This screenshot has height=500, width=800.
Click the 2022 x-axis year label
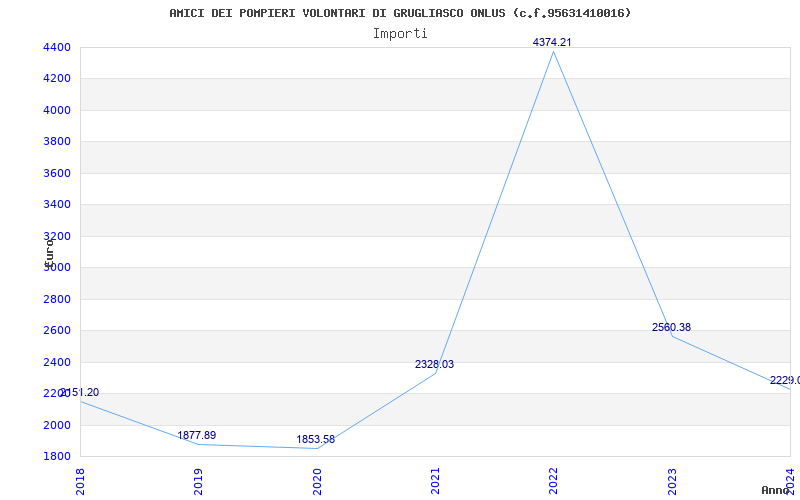pyautogui.click(x=553, y=482)
